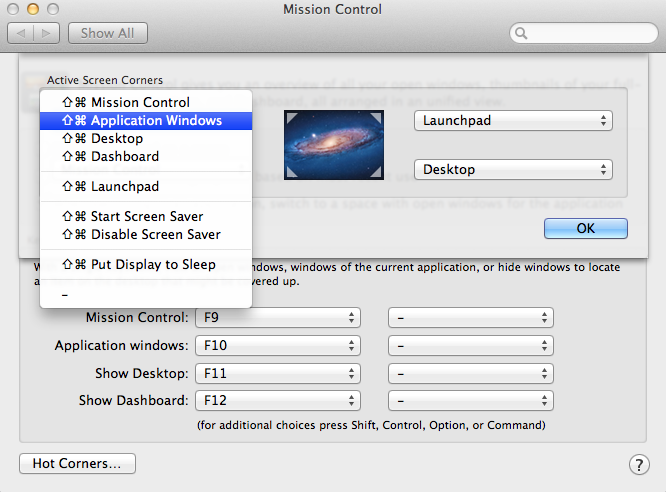Screen dimensions: 666x492
Task: Choose Launchpad in the popup menu
Action: coord(146,187)
